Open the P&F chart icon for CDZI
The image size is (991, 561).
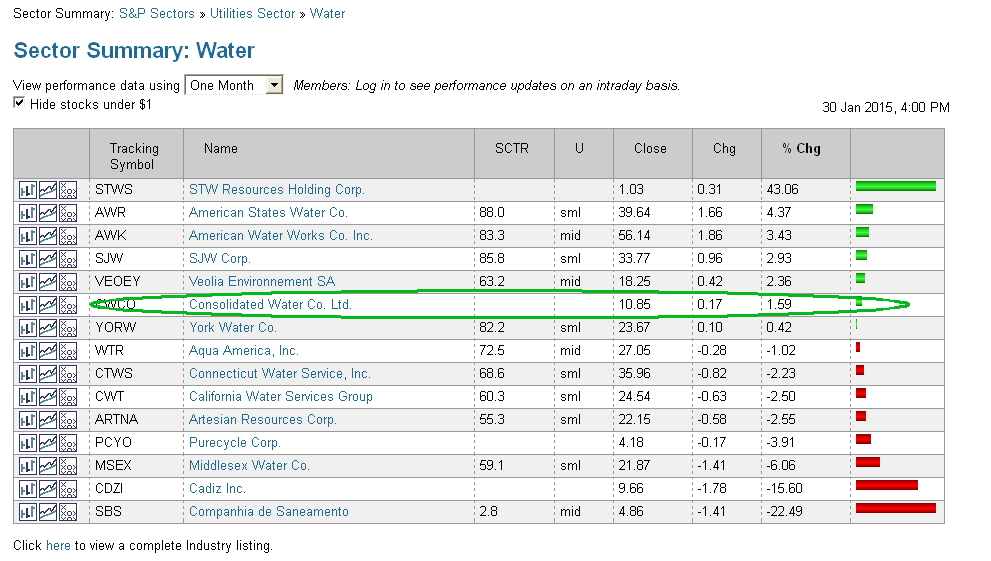[68, 489]
